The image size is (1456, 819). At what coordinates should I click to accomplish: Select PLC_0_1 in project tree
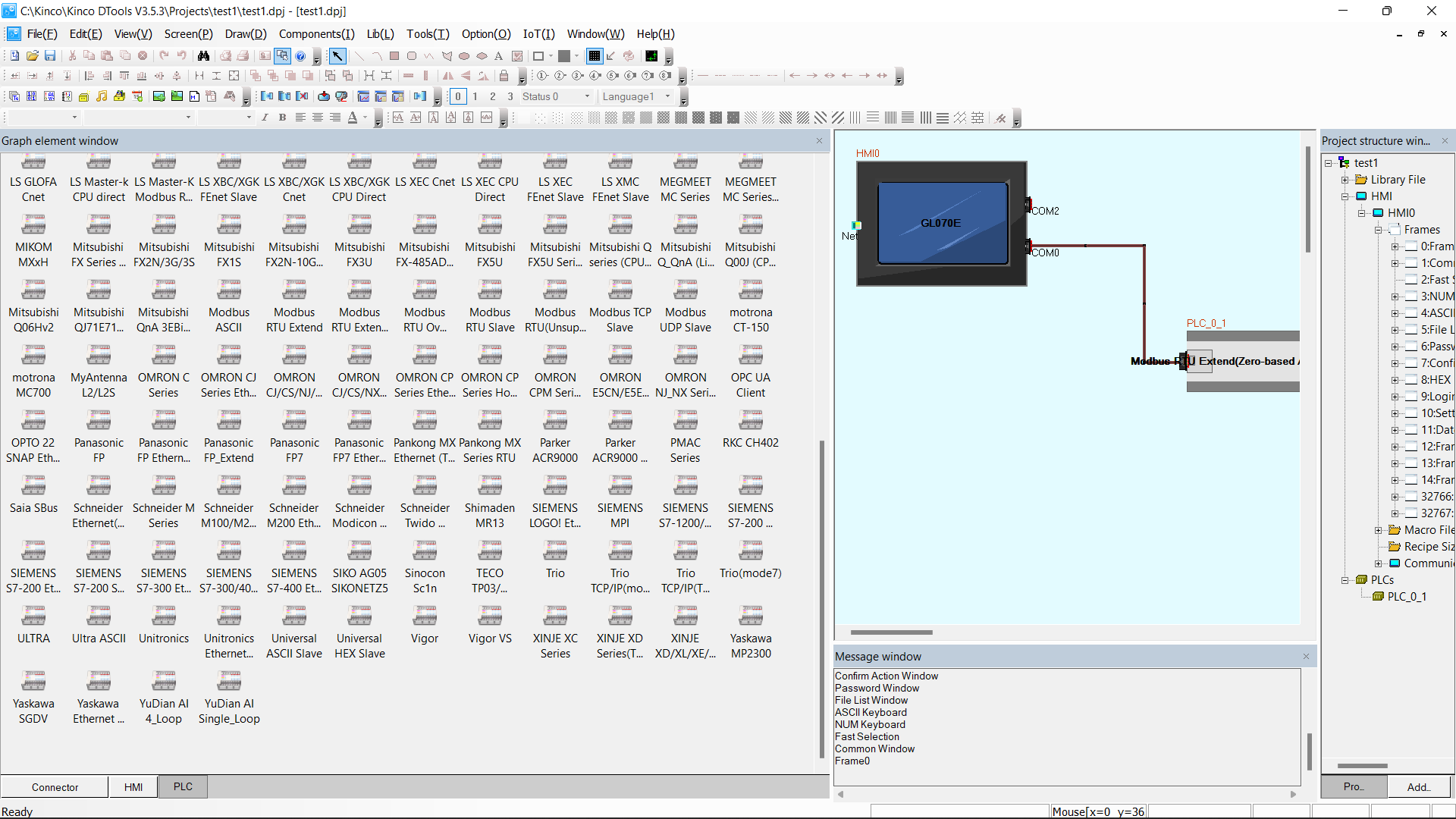click(1406, 597)
